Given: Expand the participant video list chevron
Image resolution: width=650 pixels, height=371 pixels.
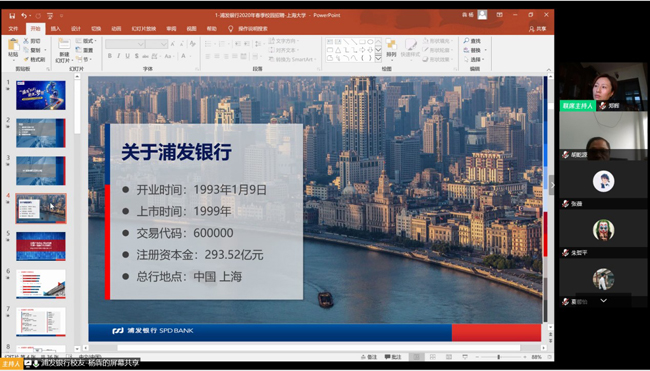Looking at the screenshot, I should (604, 301).
